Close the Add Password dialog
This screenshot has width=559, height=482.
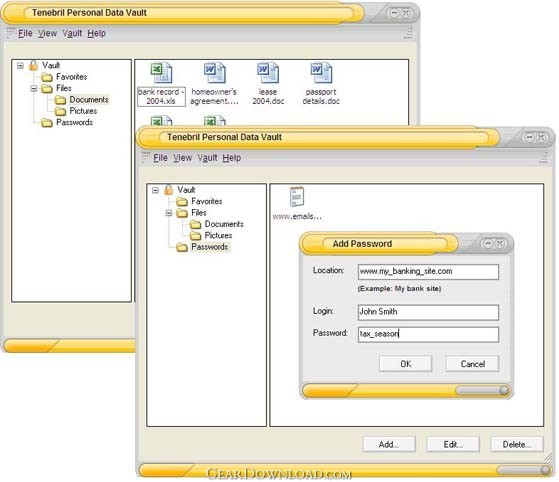click(500, 243)
